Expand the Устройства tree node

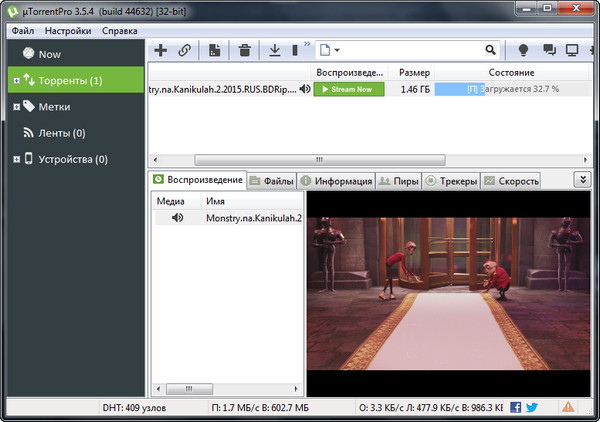(x=14, y=159)
